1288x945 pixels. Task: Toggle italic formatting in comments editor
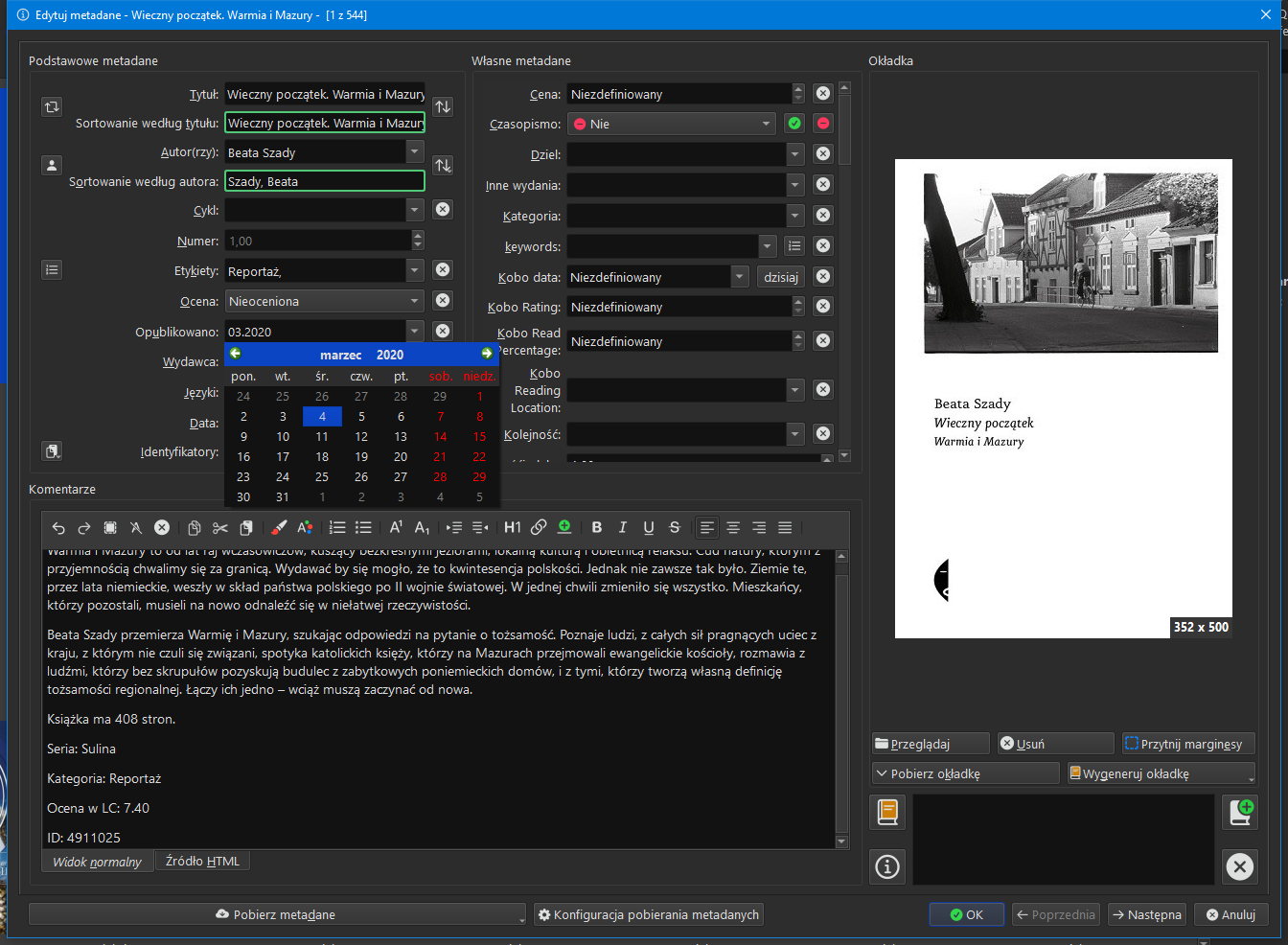pyautogui.click(x=623, y=527)
